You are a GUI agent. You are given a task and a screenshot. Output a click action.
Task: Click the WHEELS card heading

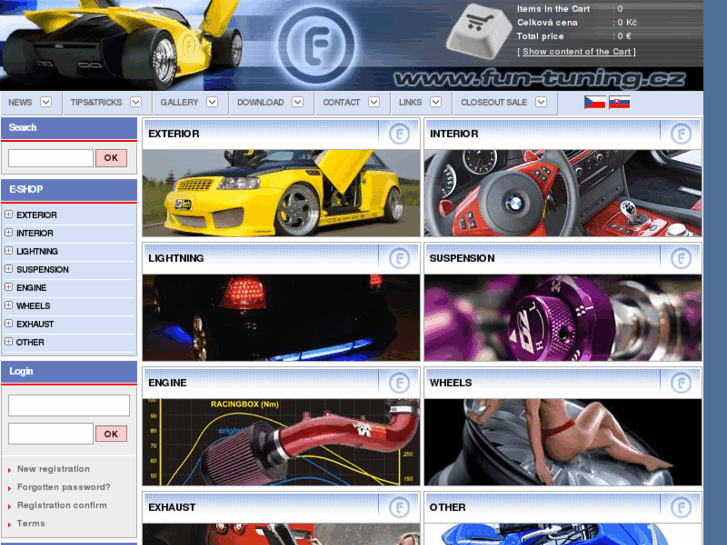pyautogui.click(x=451, y=383)
